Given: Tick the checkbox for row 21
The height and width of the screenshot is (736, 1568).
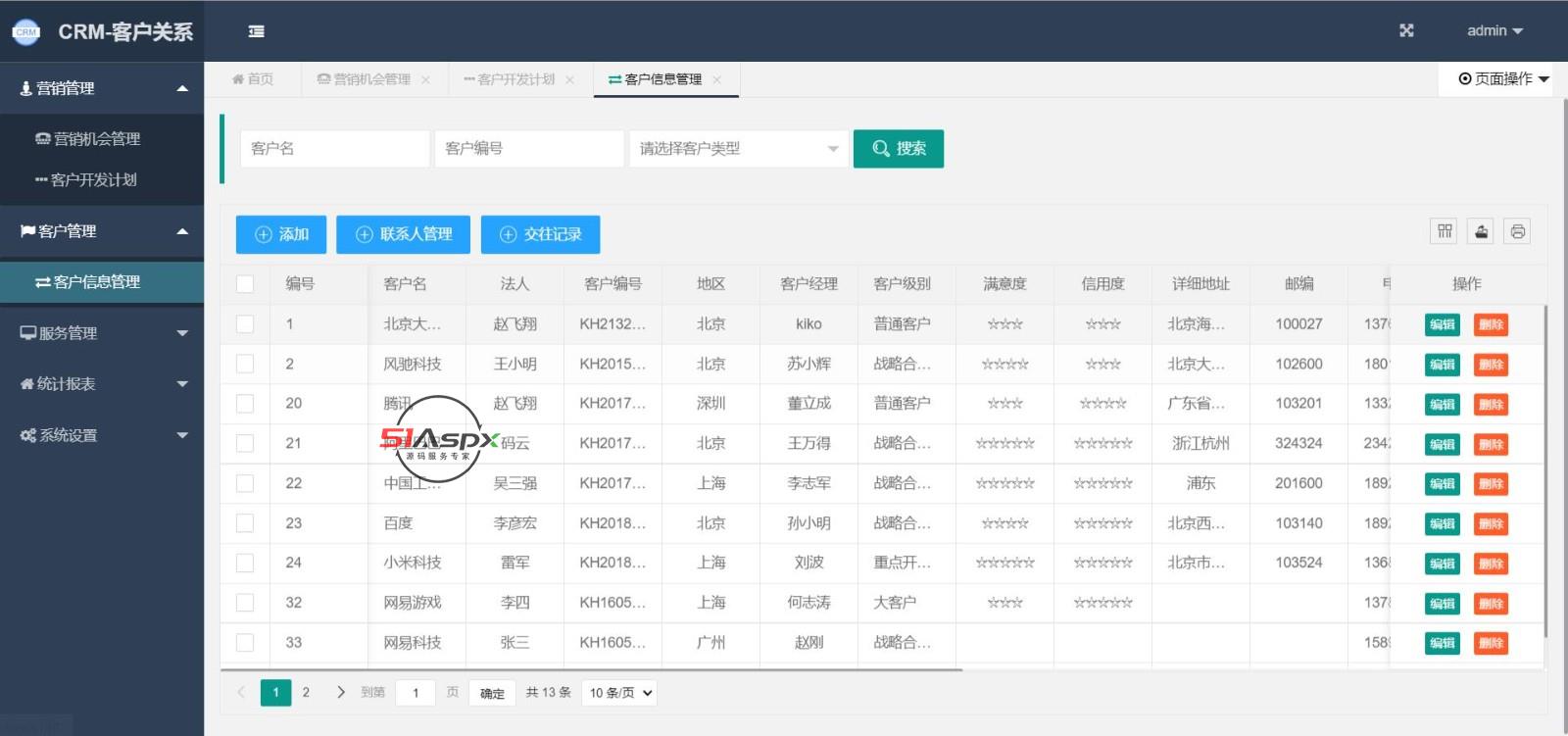Looking at the screenshot, I should click(x=245, y=443).
